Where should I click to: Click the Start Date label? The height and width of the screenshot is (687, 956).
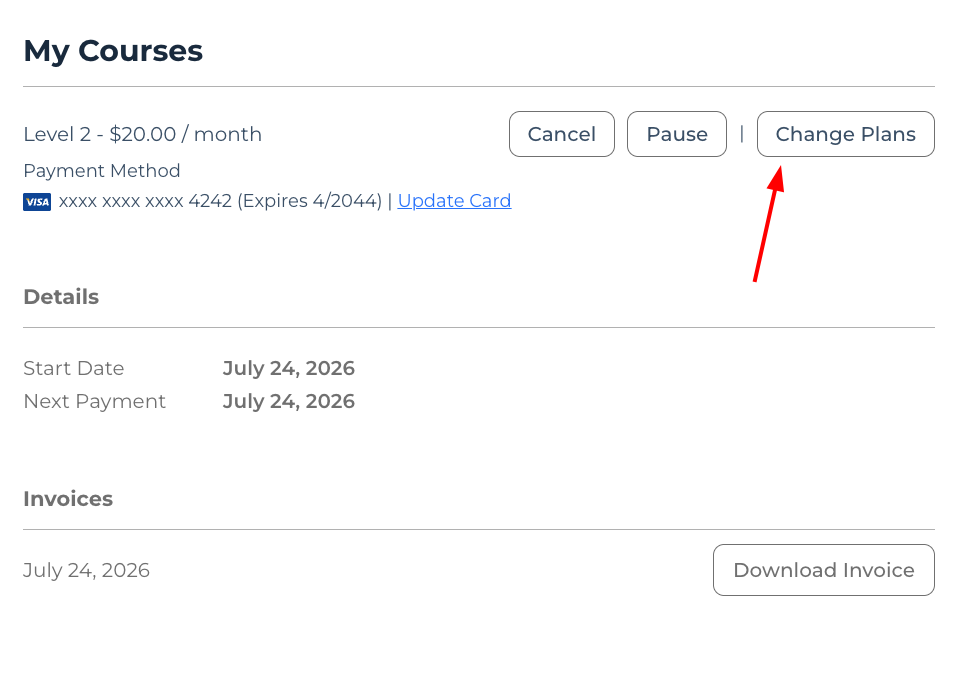pyautogui.click(x=74, y=368)
